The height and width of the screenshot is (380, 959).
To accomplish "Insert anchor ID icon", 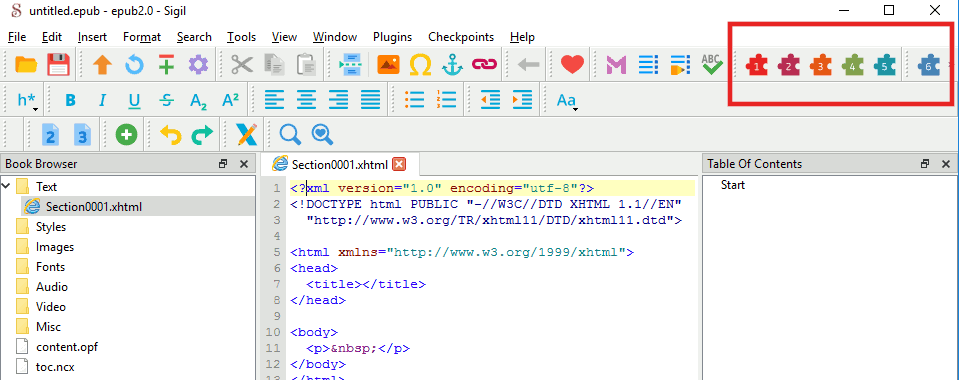I will pyautogui.click(x=452, y=64).
